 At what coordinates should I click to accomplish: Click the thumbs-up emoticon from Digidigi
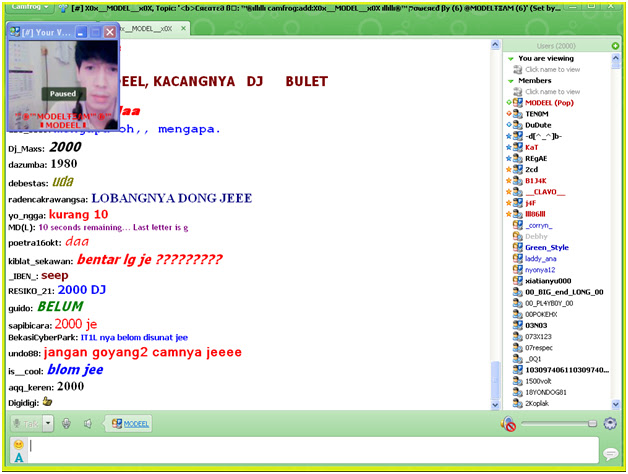pos(47,401)
